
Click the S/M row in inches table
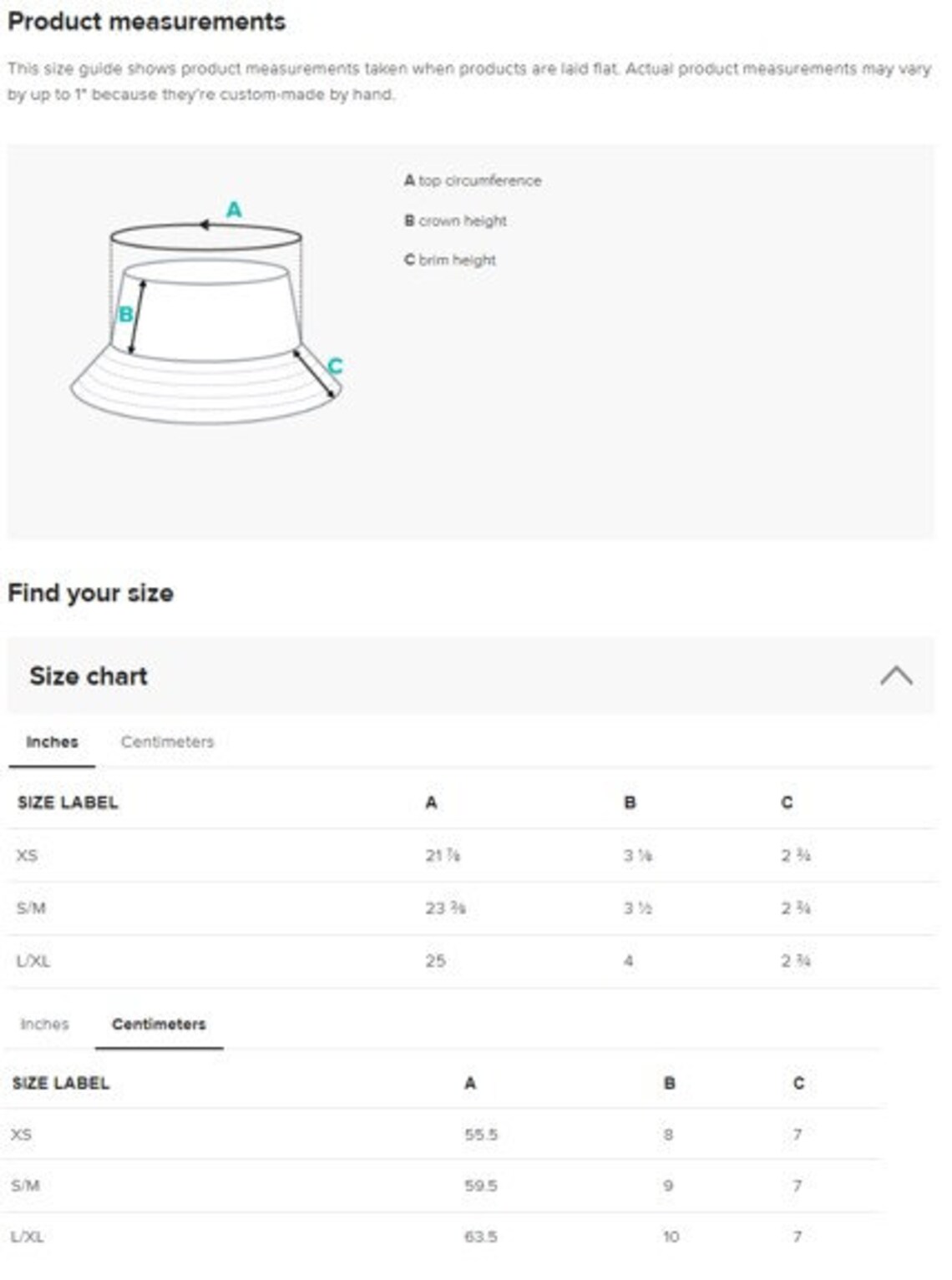tap(471, 908)
